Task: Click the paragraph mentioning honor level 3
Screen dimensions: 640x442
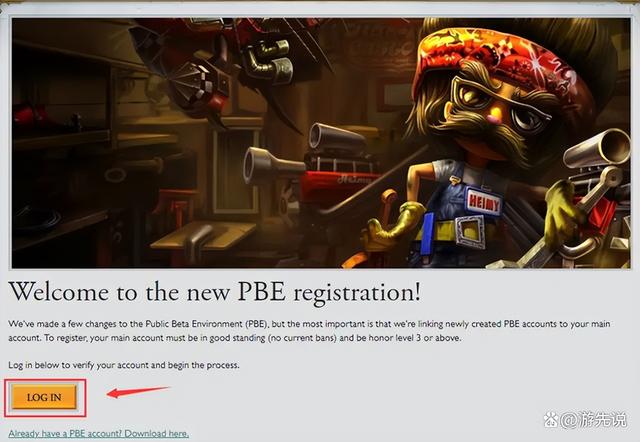Action: (309, 331)
